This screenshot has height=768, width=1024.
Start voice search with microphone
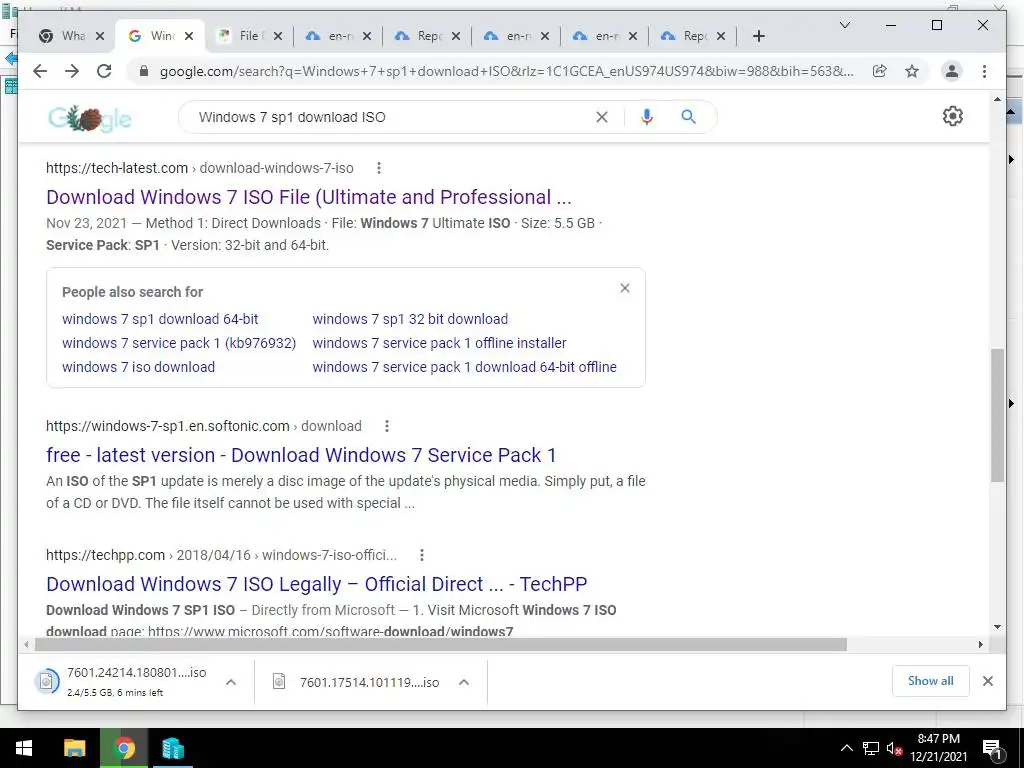(647, 117)
